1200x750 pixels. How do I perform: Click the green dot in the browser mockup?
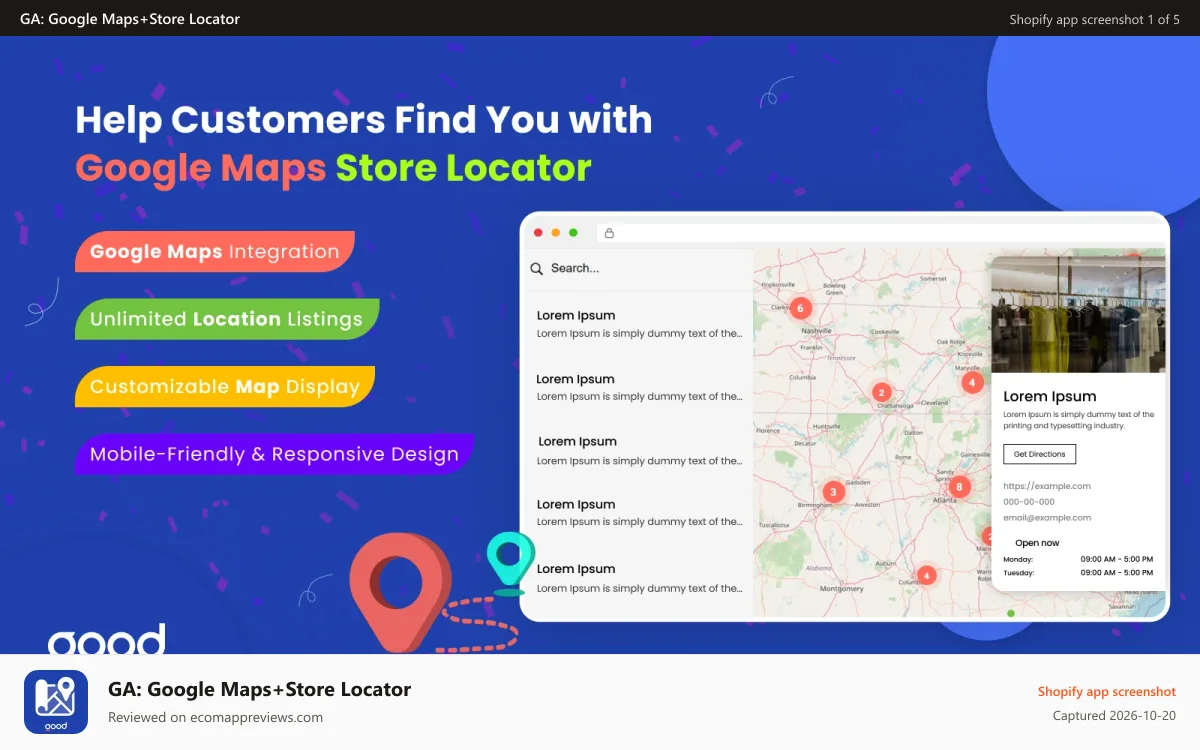[x=573, y=233]
